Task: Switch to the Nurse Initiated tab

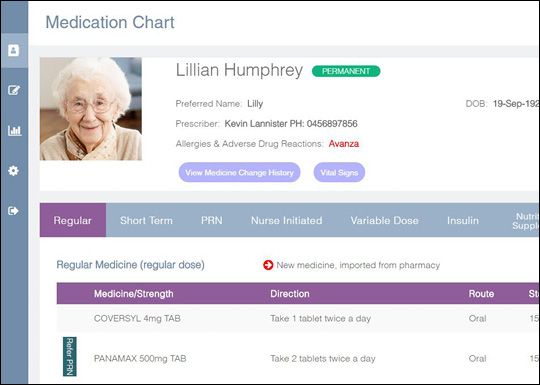Action: tap(287, 220)
